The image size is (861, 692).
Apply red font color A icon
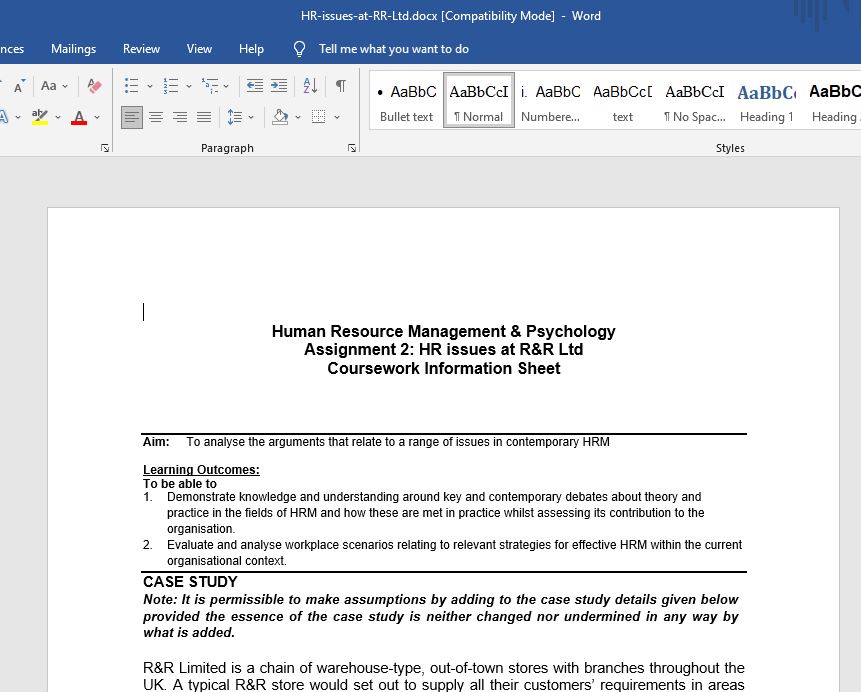click(x=79, y=117)
